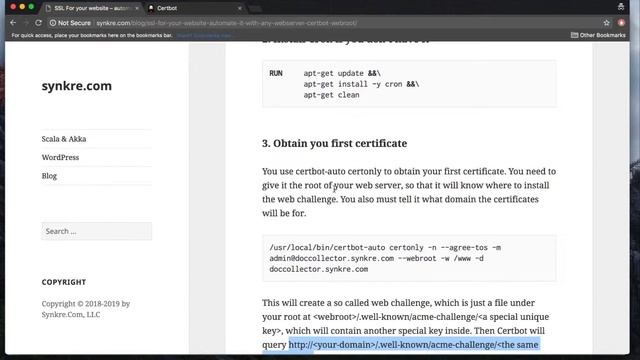
Task: Select the SSL For your website tab
Action: (x=92, y=8)
